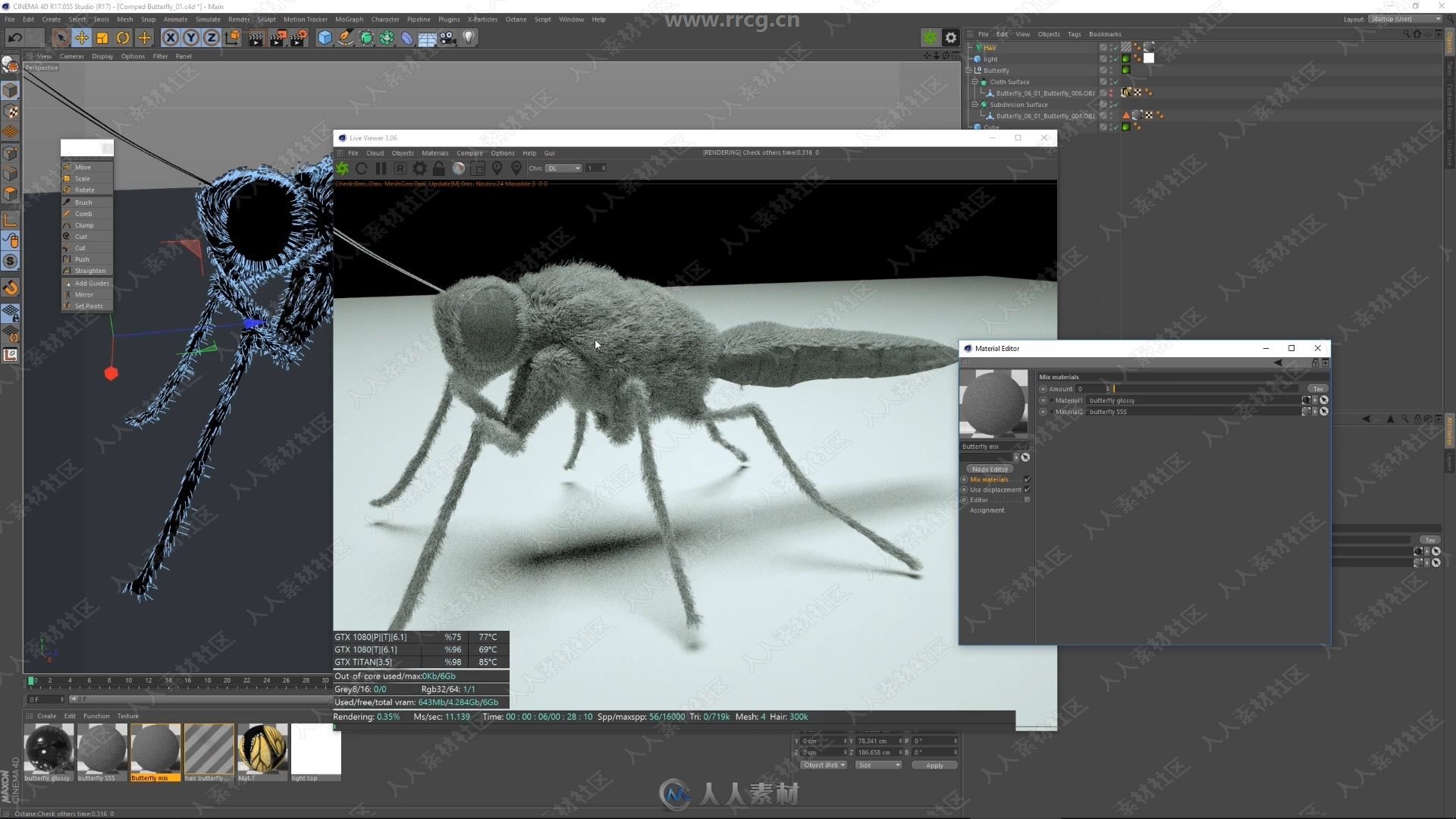The image size is (1456, 819).
Task: Activate the Scale tool in top toolbar
Action: pyautogui.click(x=102, y=37)
